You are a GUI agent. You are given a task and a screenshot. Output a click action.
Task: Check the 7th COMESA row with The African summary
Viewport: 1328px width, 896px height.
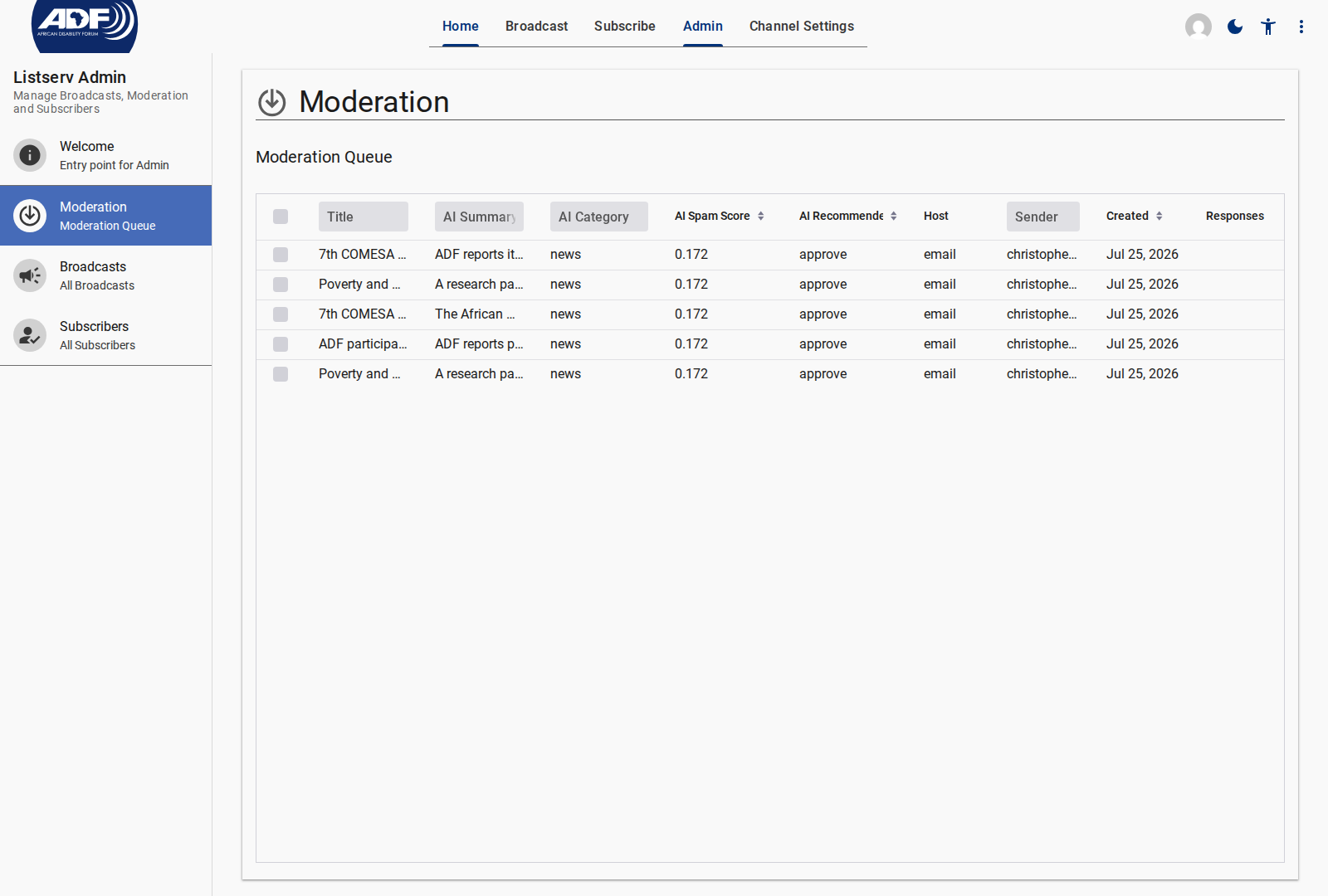(281, 314)
